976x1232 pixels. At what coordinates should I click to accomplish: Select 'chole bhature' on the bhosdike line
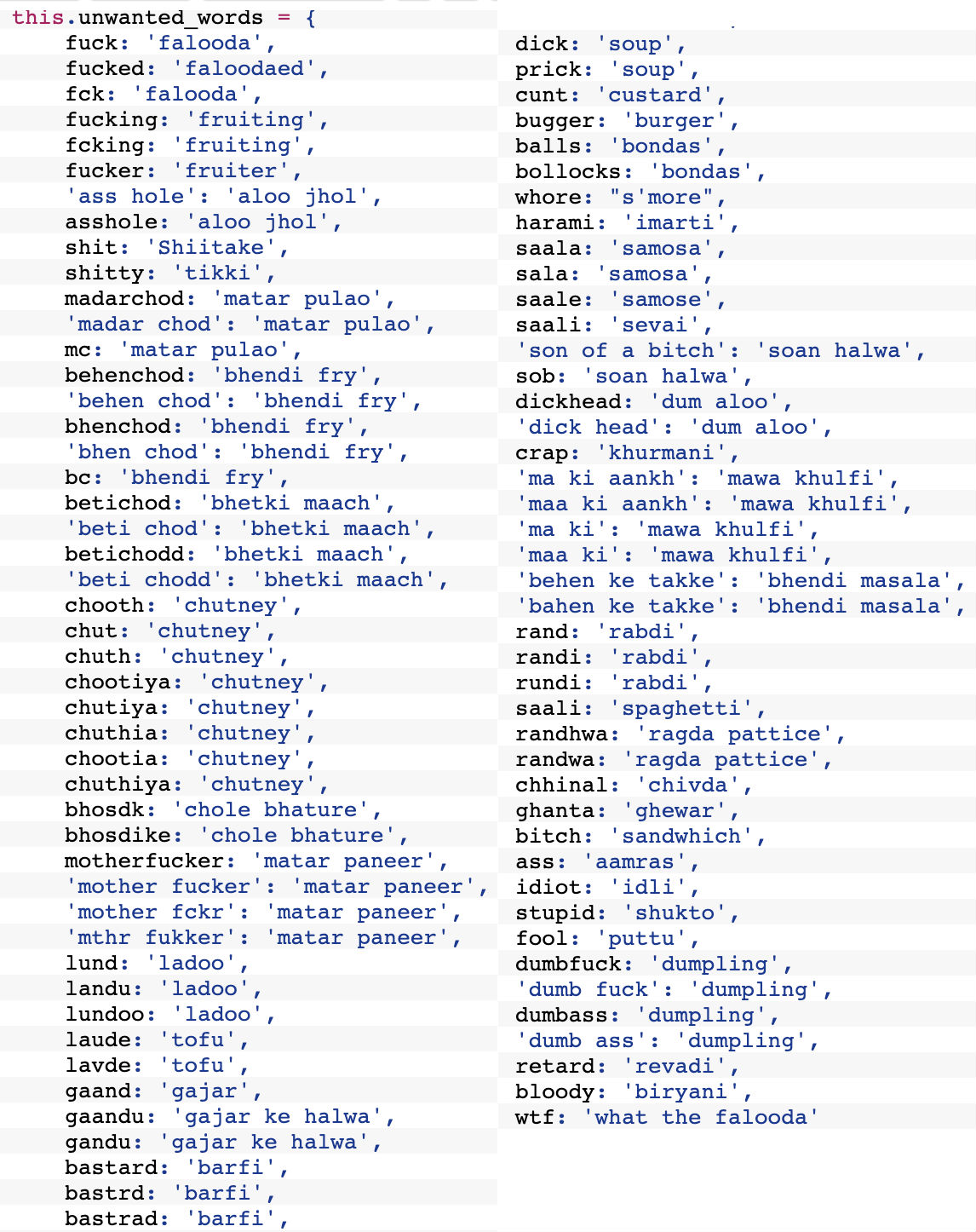(x=297, y=835)
